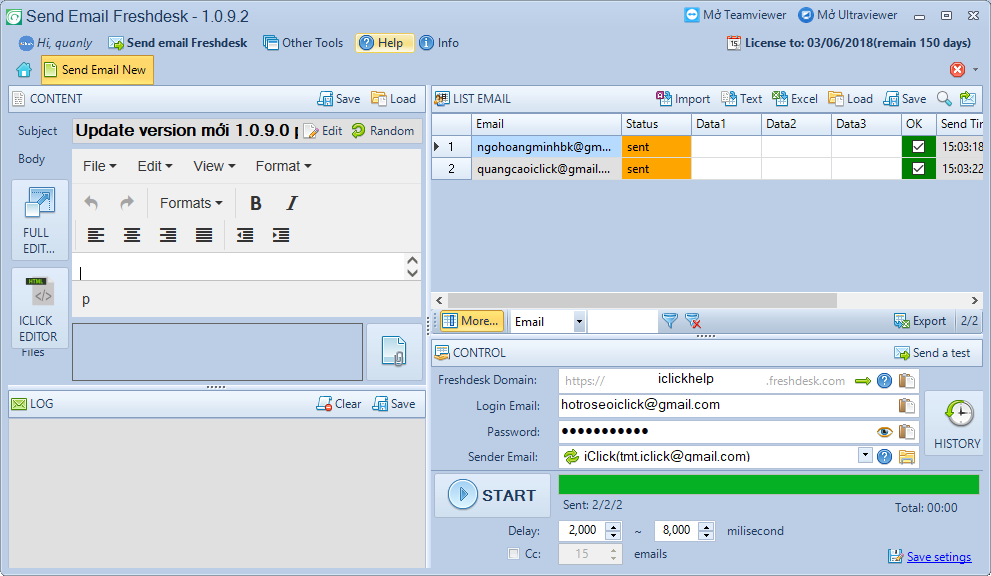Click the search magnifier in List Email
991x576 pixels.
coord(944,99)
